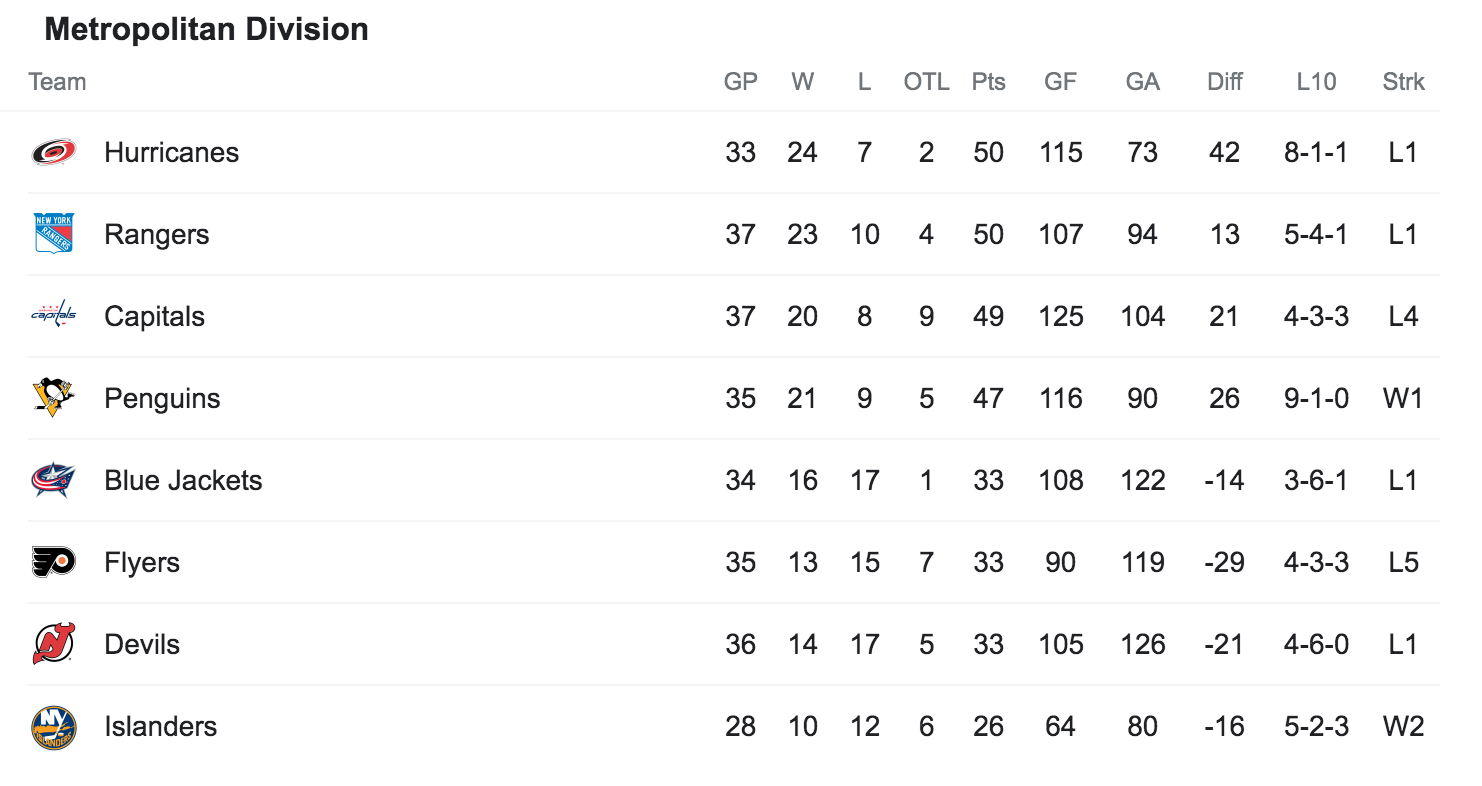Click the Islanders team logo
The height and width of the screenshot is (786, 1482).
click(x=53, y=727)
